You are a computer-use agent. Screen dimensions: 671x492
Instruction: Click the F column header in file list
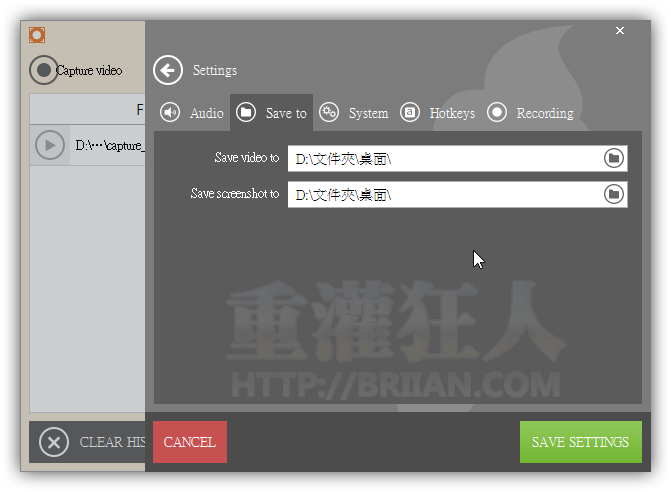coord(140,109)
